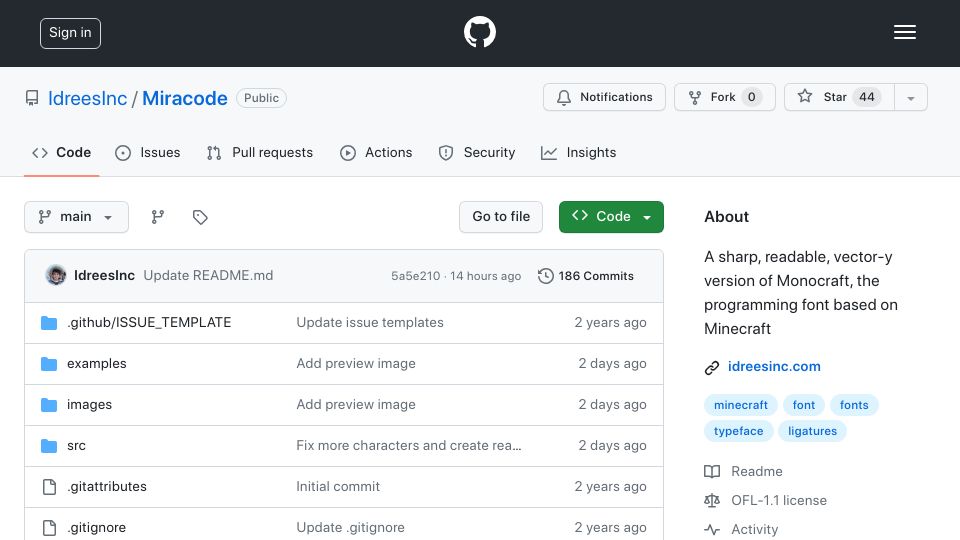
Task: Open the Pull requests tab
Action: click(x=260, y=152)
